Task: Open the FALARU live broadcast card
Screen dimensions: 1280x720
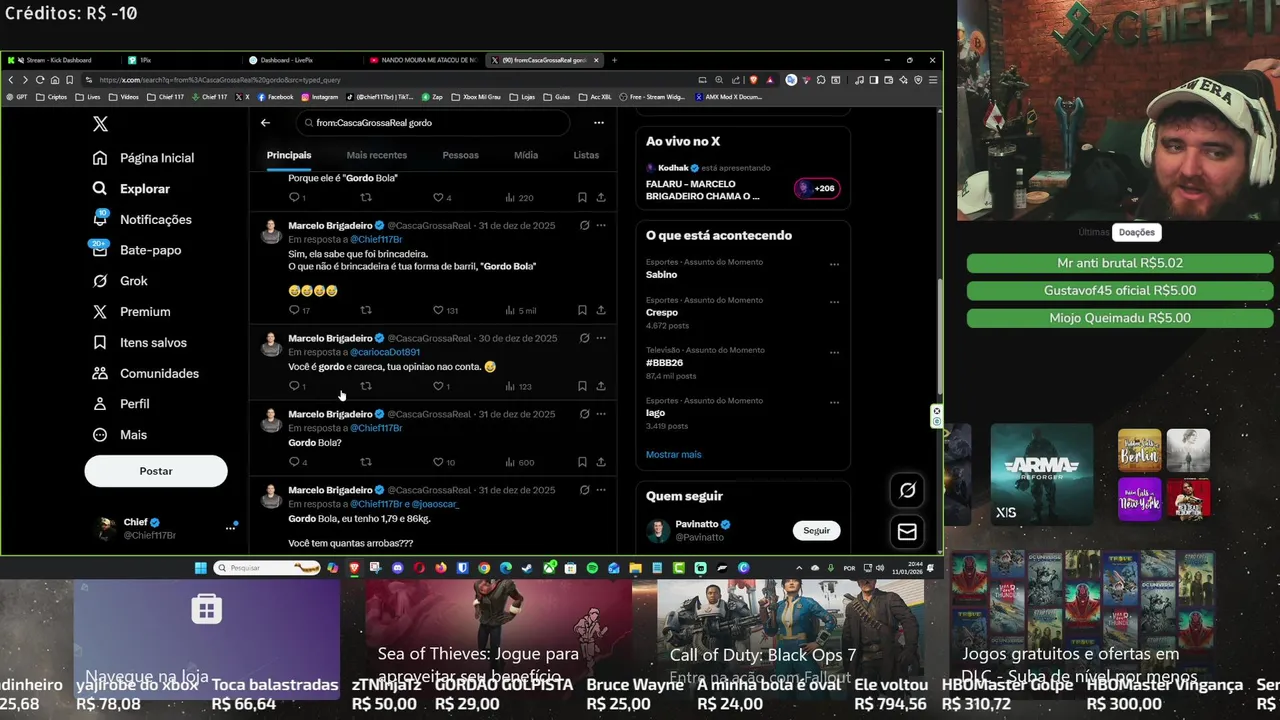Action: [x=743, y=183]
